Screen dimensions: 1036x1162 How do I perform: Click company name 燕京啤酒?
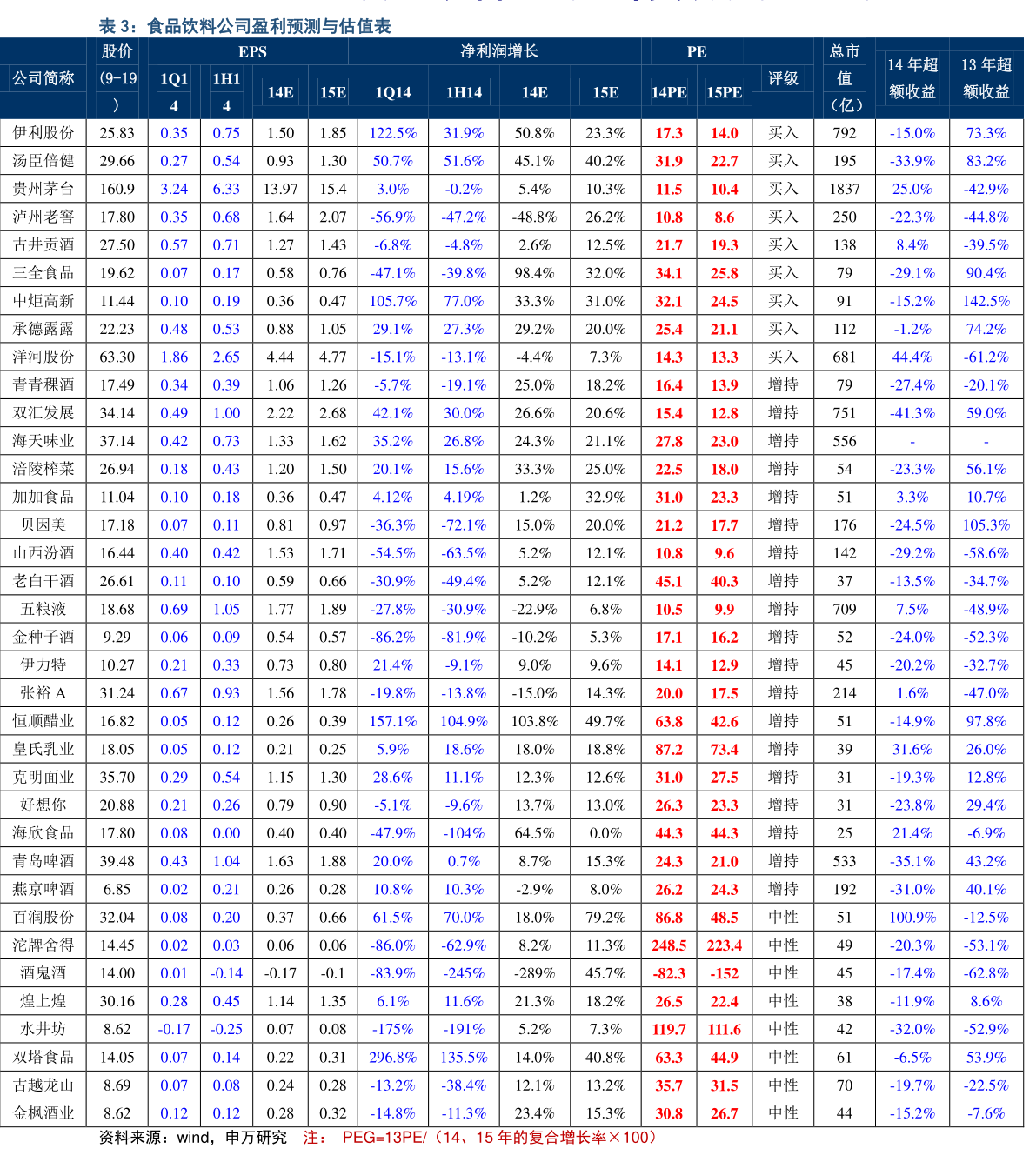pos(43,889)
